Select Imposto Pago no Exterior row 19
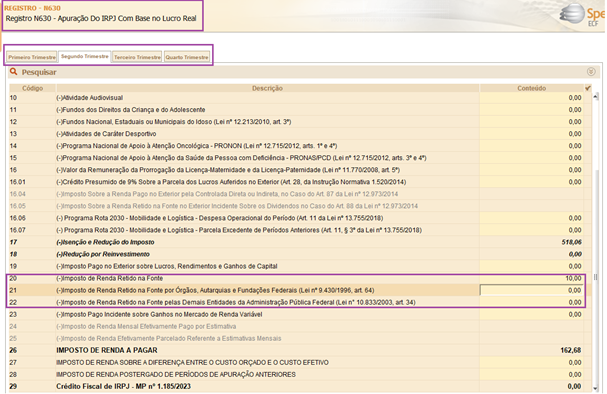 (x=167, y=266)
